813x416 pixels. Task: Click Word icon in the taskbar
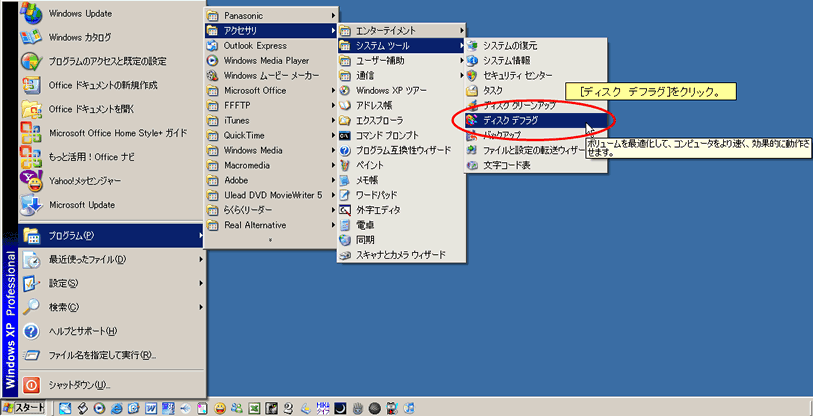click(151, 408)
